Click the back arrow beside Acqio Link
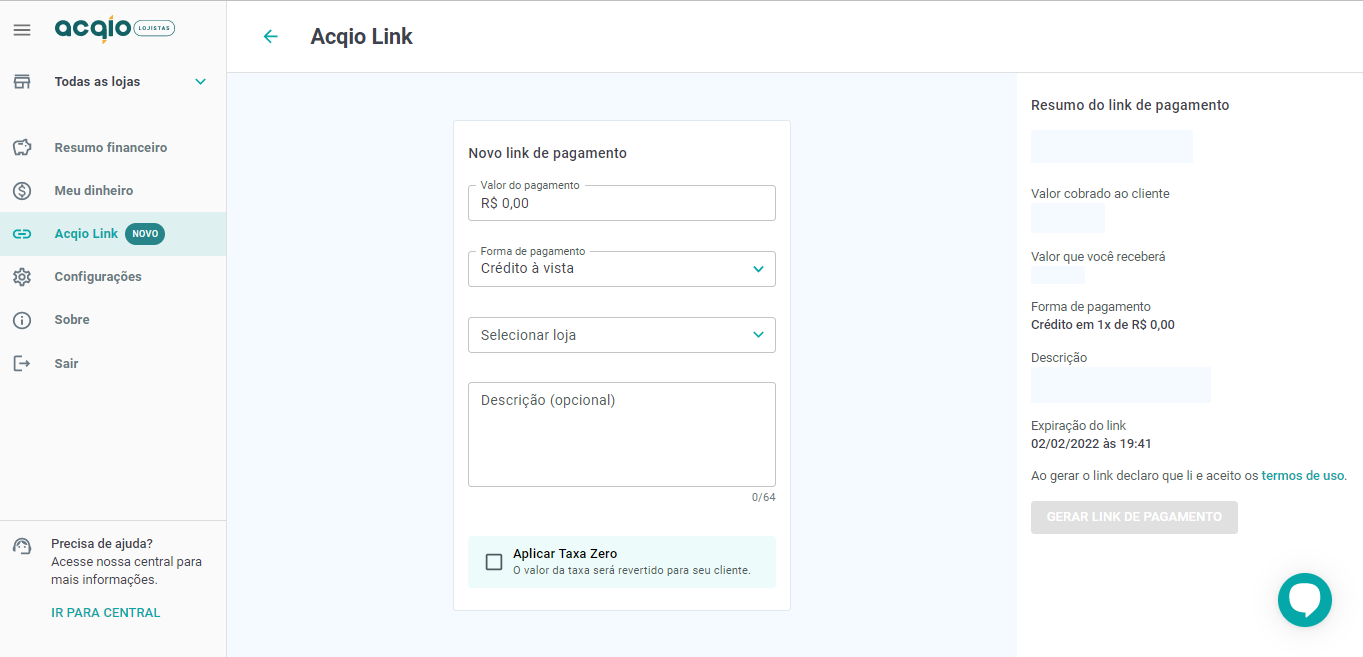Image resolution: width=1363 pixels, height=657 pixels. [x=270, y=37]
